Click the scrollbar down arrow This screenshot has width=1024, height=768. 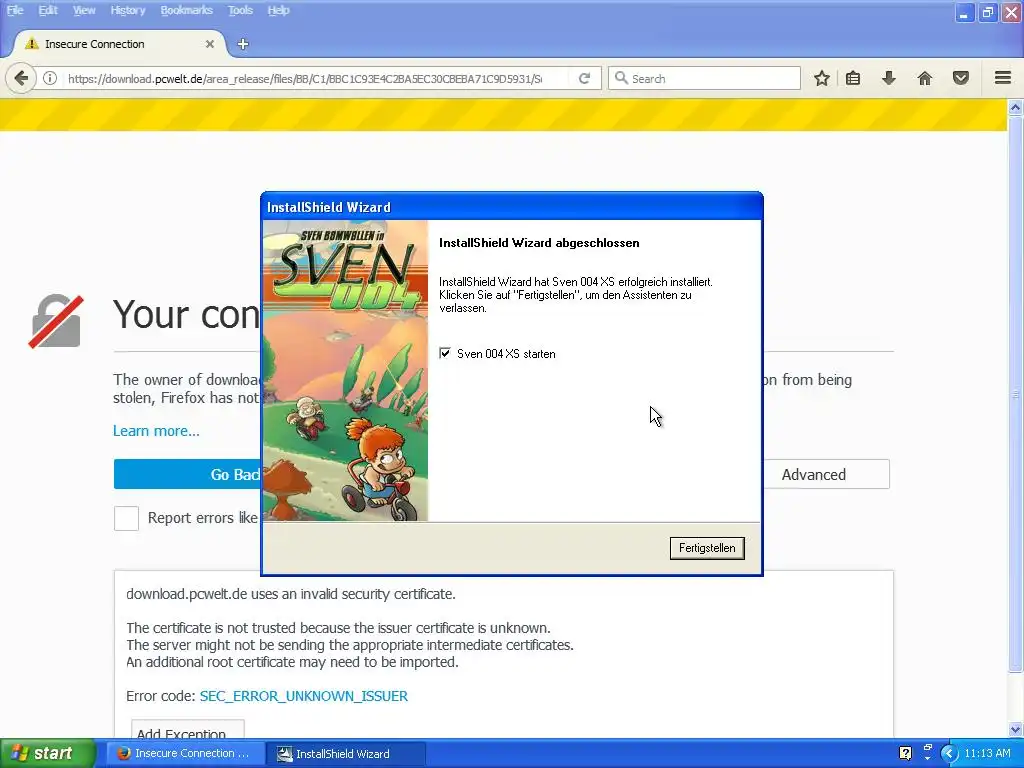(1015, 729)
